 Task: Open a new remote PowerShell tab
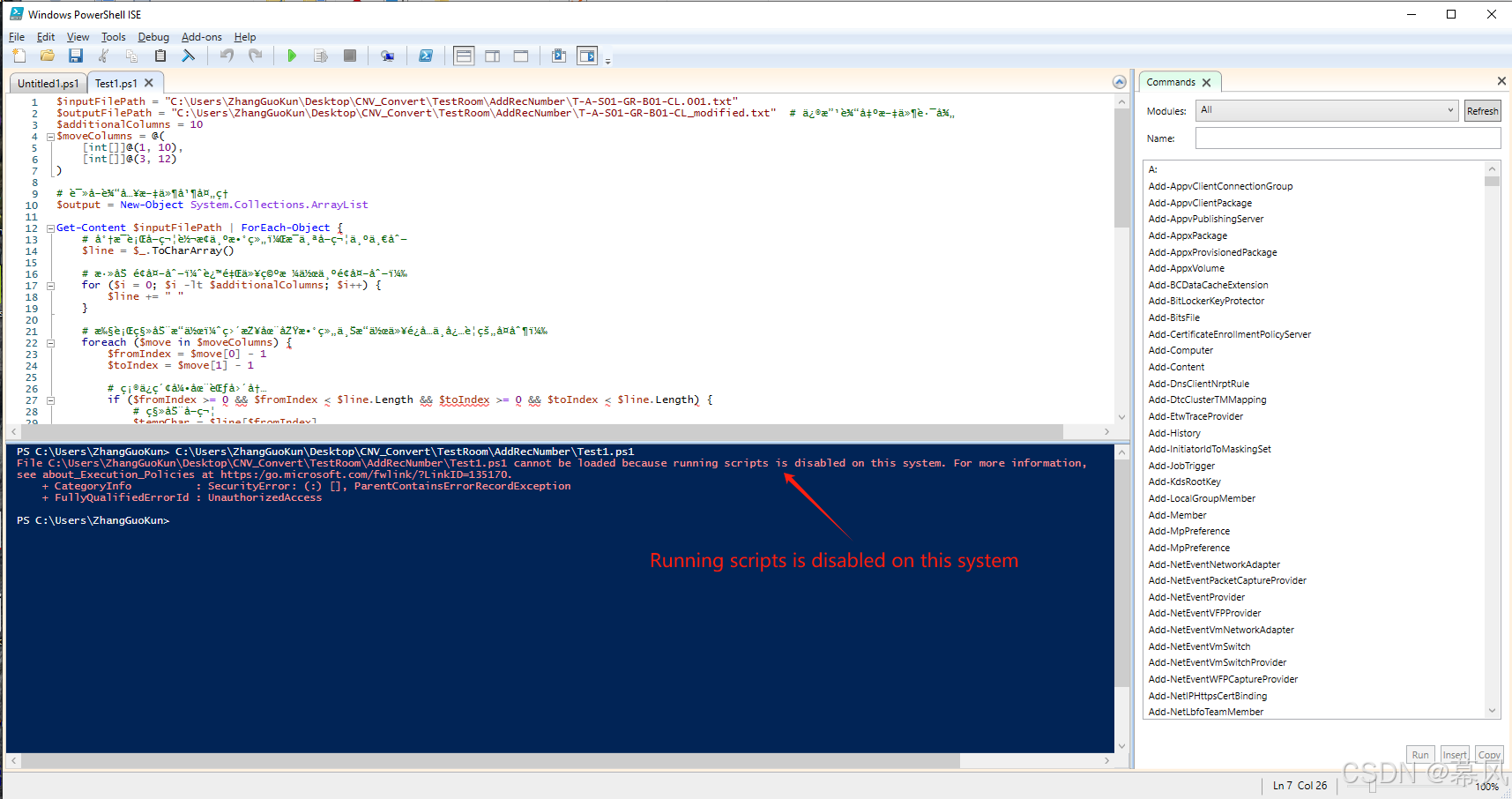[x=388, y=56]
